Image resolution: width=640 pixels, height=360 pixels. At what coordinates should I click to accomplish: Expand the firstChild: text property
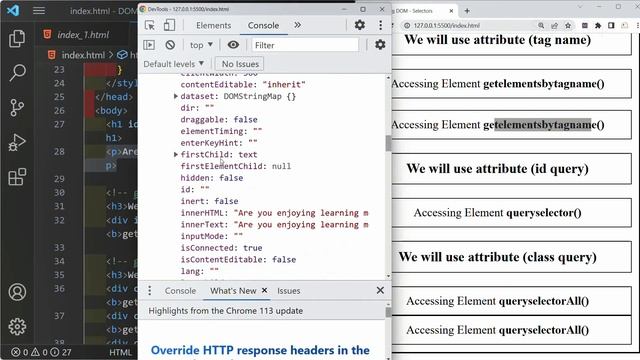coord(176,154)
